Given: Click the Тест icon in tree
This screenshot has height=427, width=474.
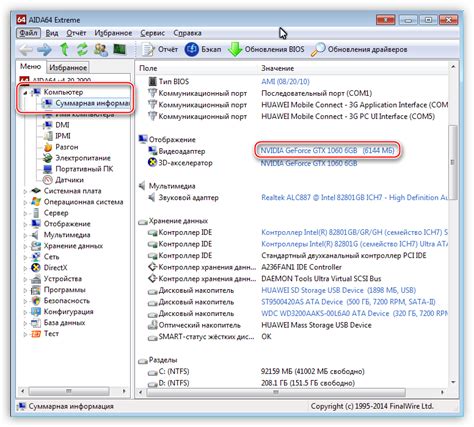Looking at the screenshot, I should pyautogui.click(x=36, y=334).
